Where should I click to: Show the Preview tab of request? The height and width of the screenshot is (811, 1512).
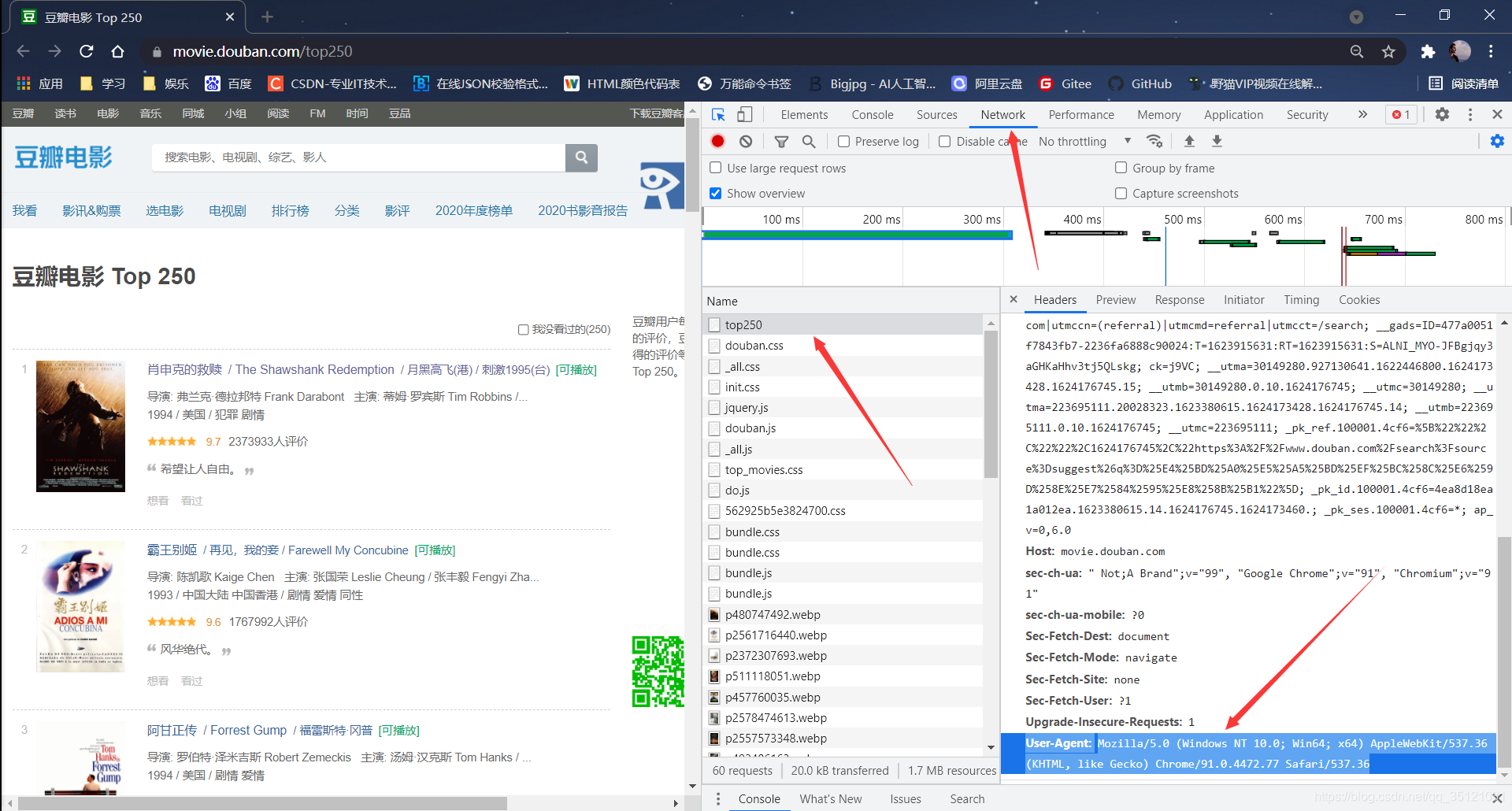coord(1115,299)
